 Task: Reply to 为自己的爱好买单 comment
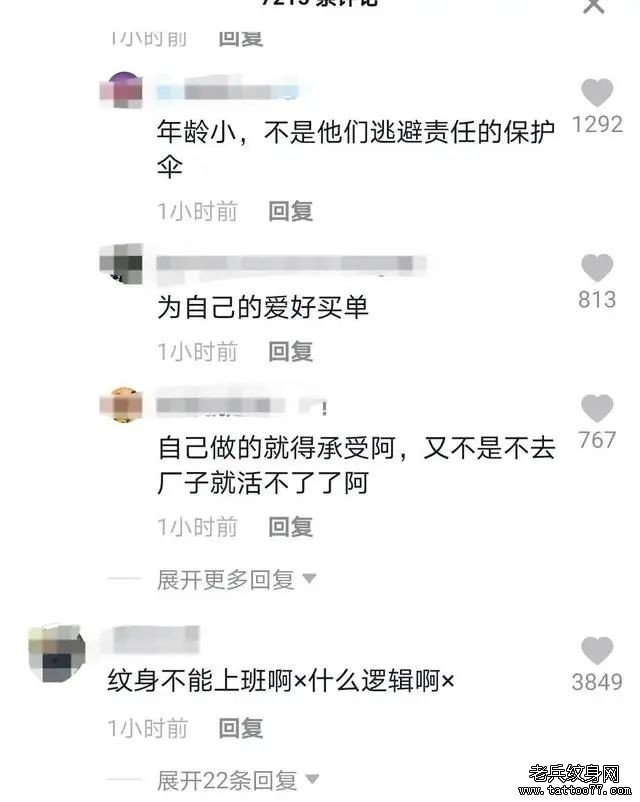(291, 352)
